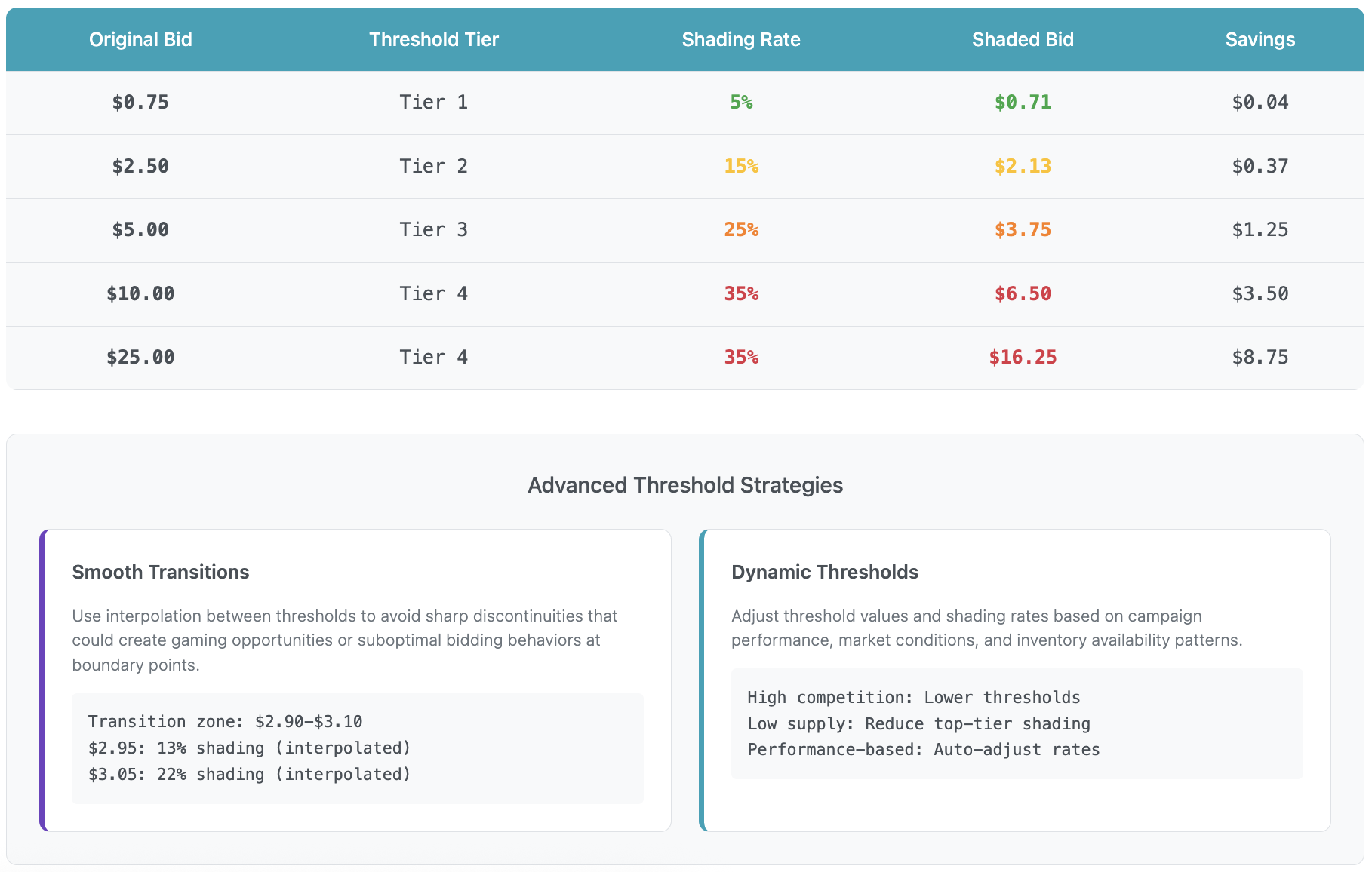Click the green 5% shading rate

tap(741, 102)
